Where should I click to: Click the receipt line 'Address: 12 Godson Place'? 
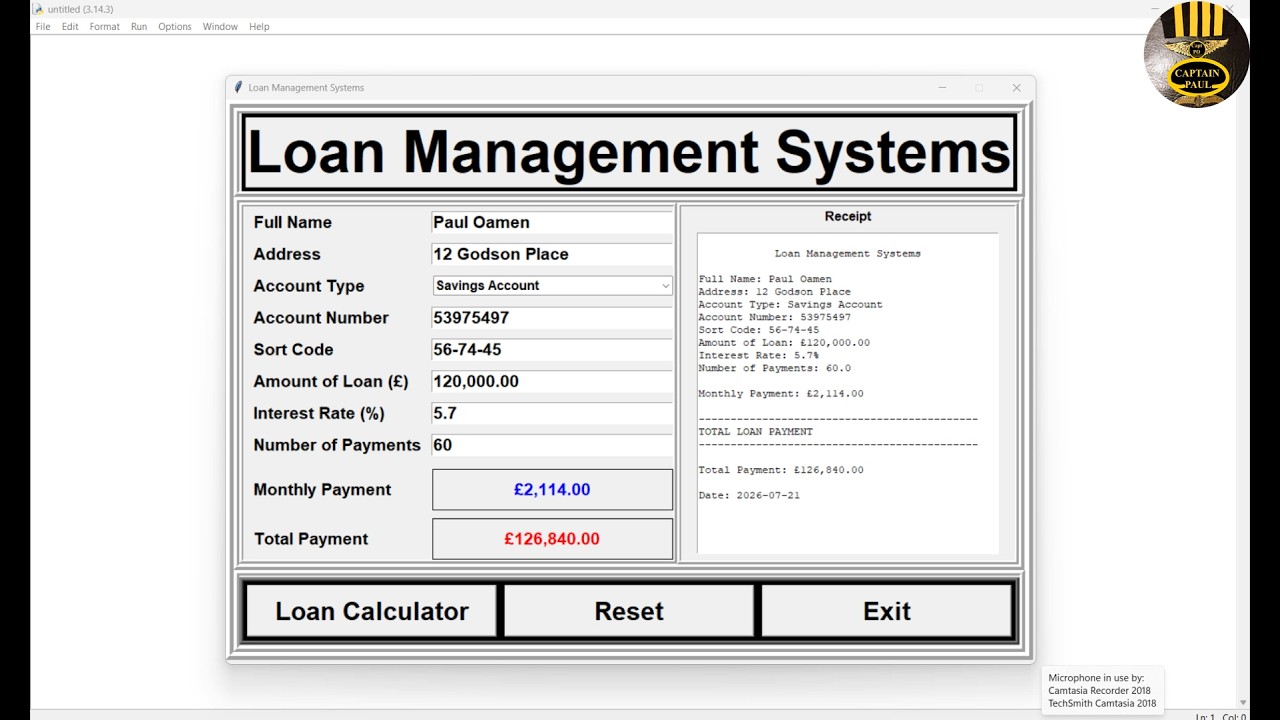[x=774, y=292]
